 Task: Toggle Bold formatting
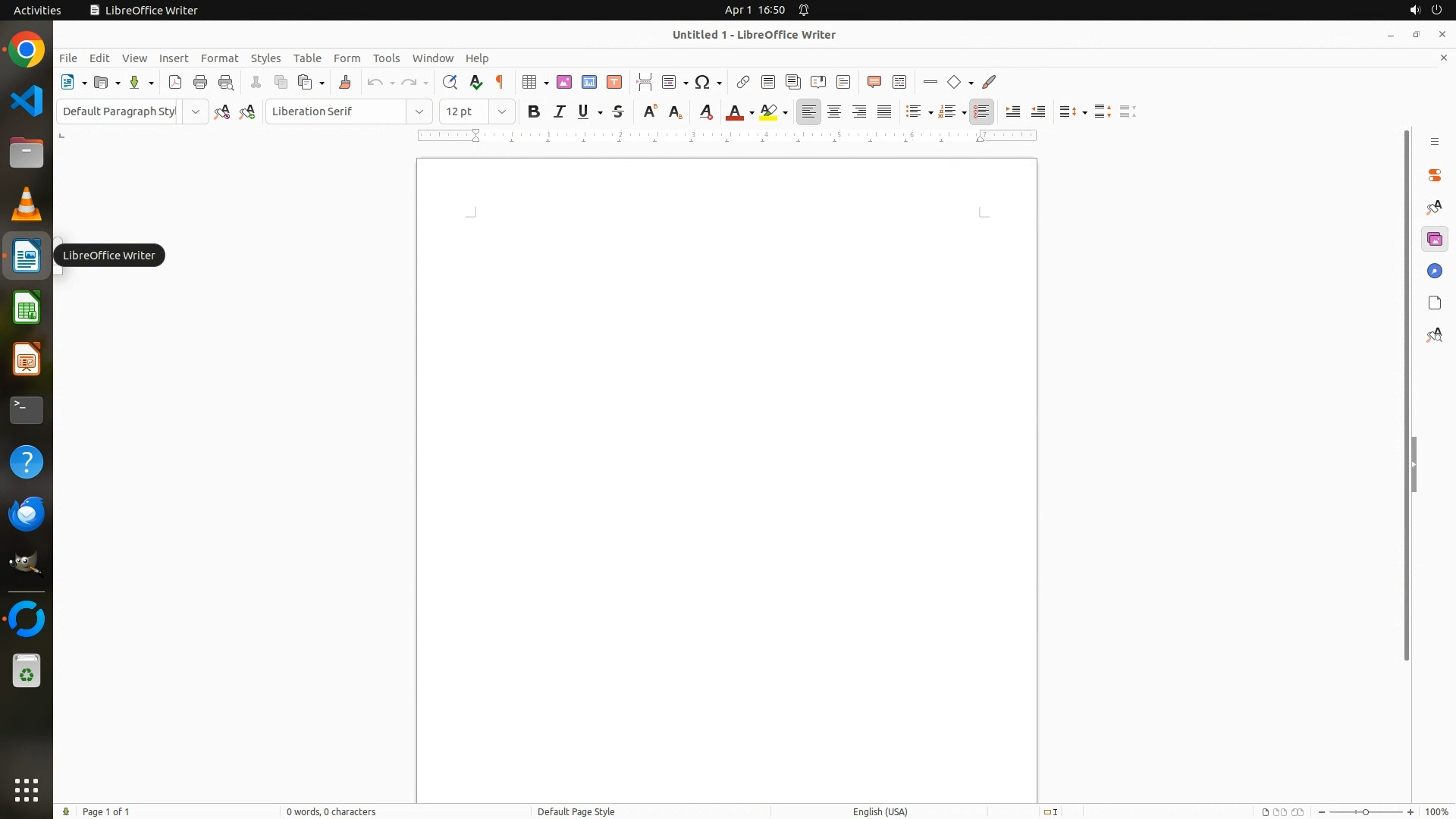pos(534,111)
